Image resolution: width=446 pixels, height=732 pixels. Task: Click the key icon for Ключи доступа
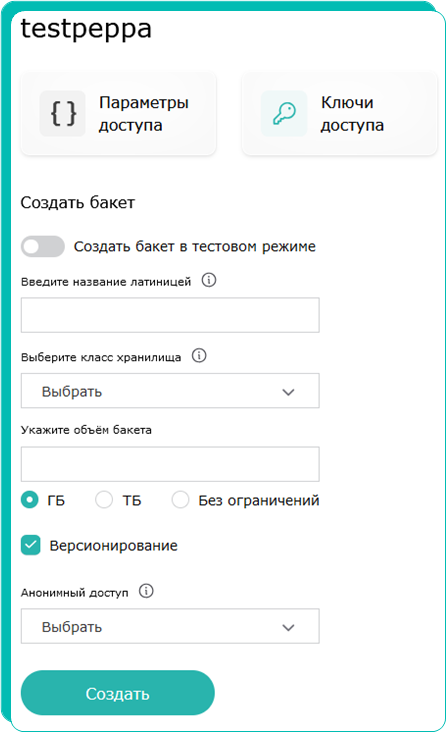(284, 113)
